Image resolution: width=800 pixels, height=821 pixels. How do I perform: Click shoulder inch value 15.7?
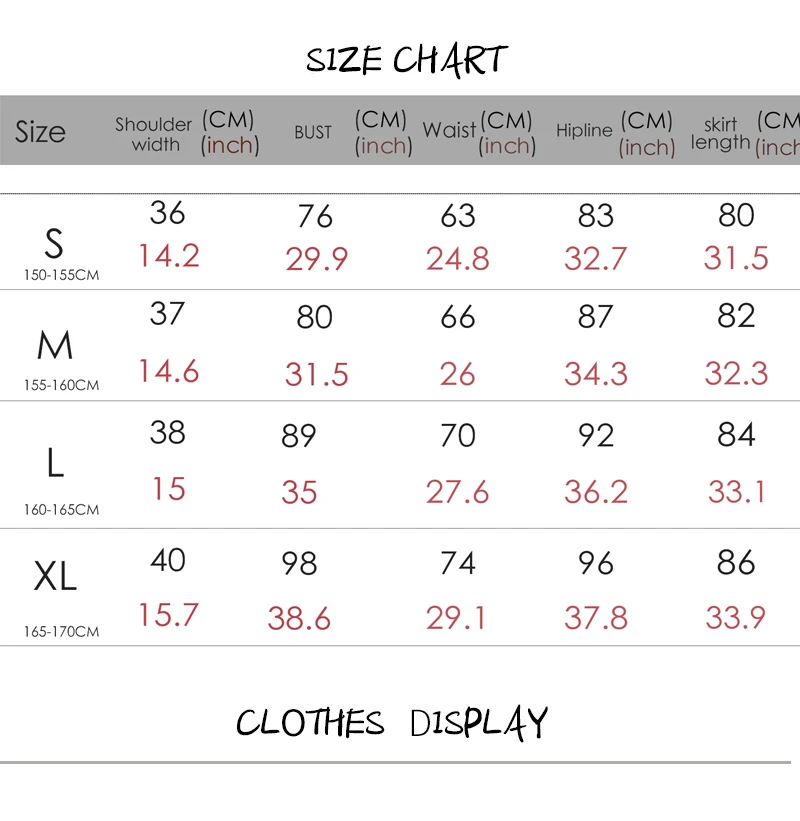[x=168, y=615]
